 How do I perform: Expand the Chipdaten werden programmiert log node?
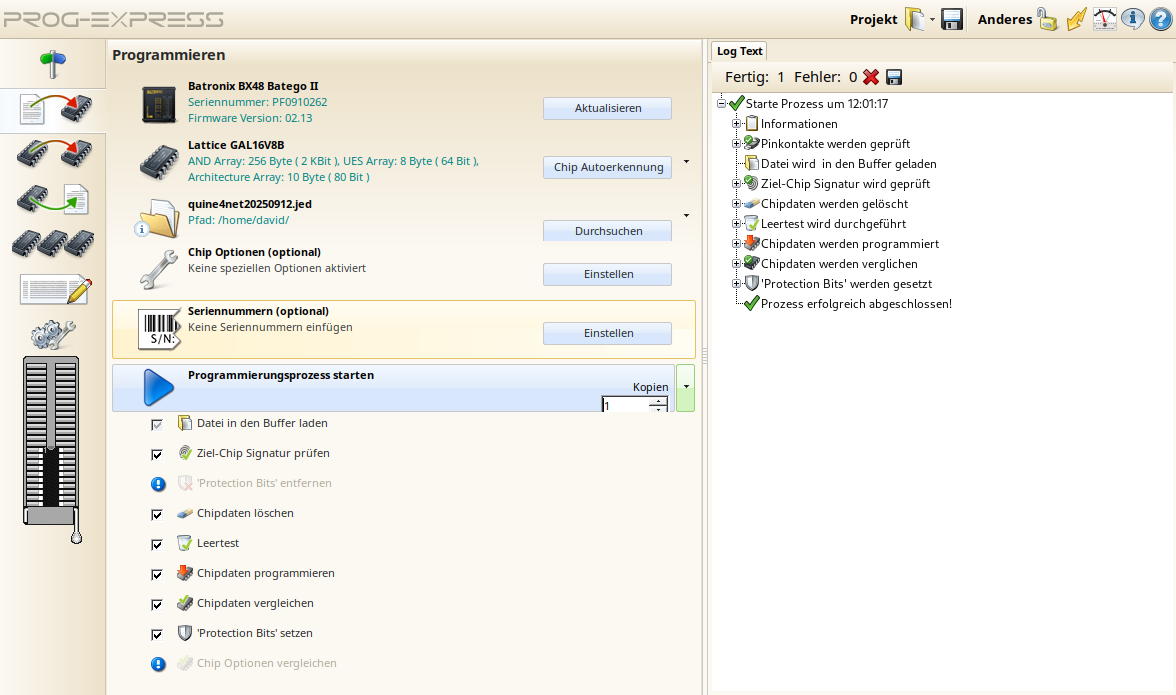pos(737,244)
